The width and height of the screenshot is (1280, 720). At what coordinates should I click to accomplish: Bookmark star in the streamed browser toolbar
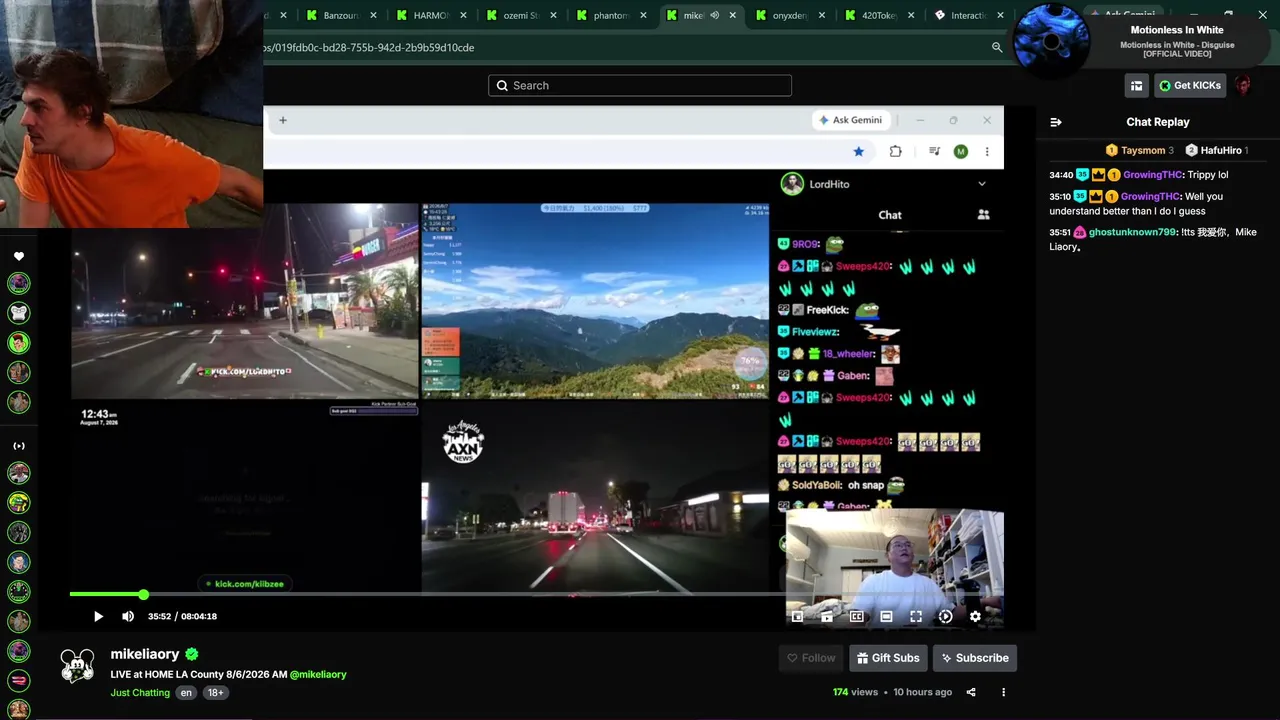(858, 151)
